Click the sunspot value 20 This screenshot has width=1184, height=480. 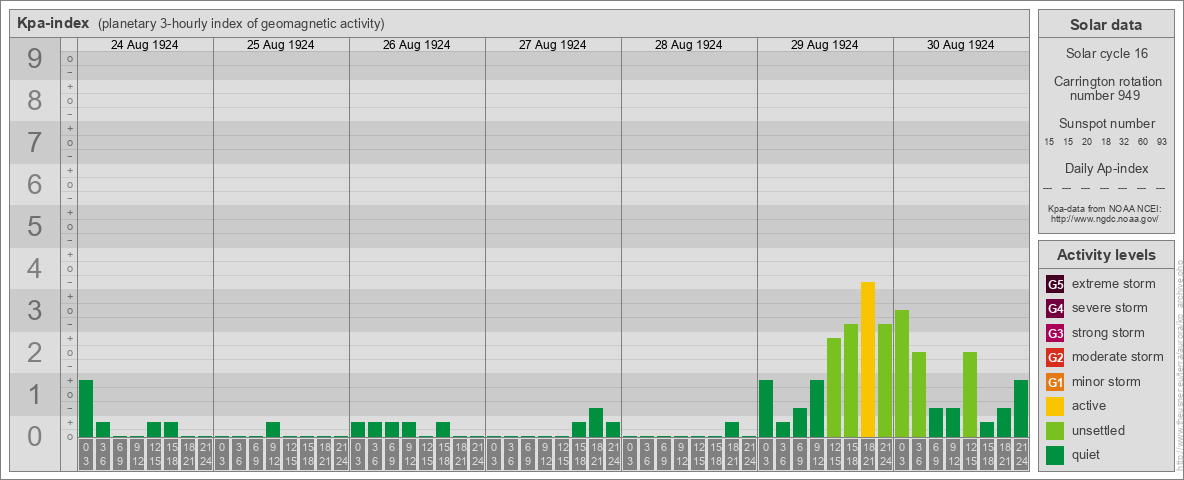[x=1087, y=142]
